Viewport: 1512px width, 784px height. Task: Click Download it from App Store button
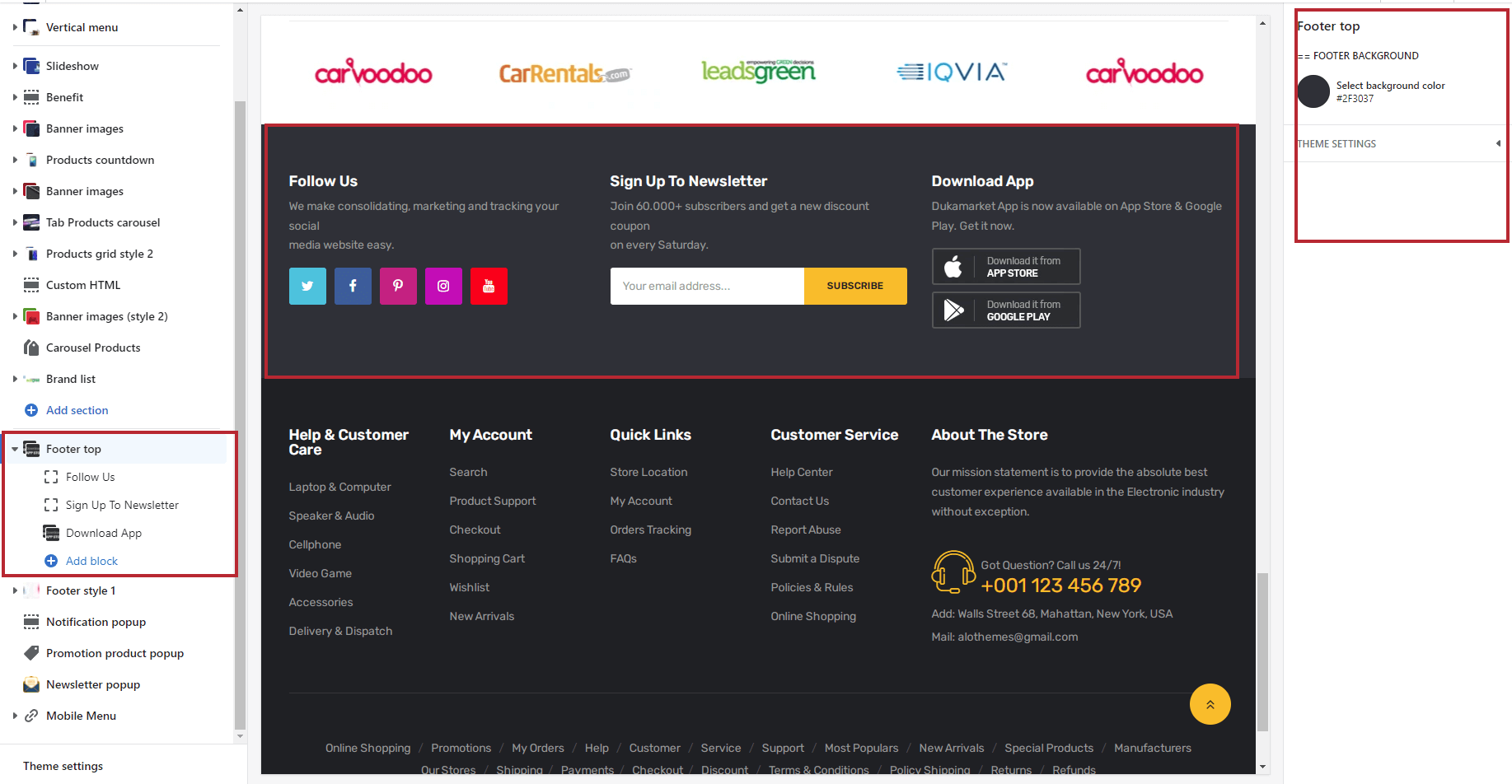tap(1005, 267)
